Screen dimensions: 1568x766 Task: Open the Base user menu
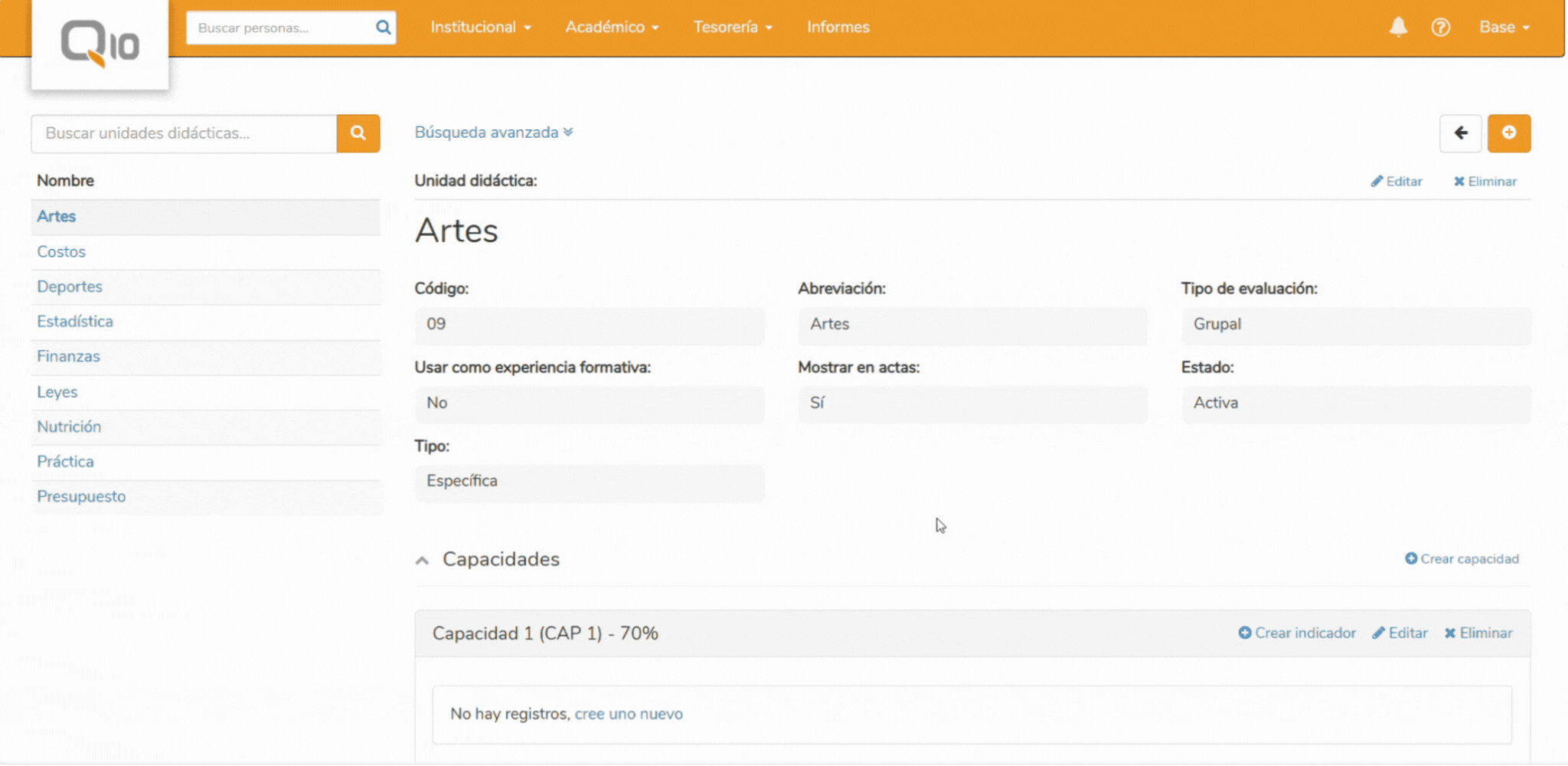pyautogui.click(x=1504, y=27)
